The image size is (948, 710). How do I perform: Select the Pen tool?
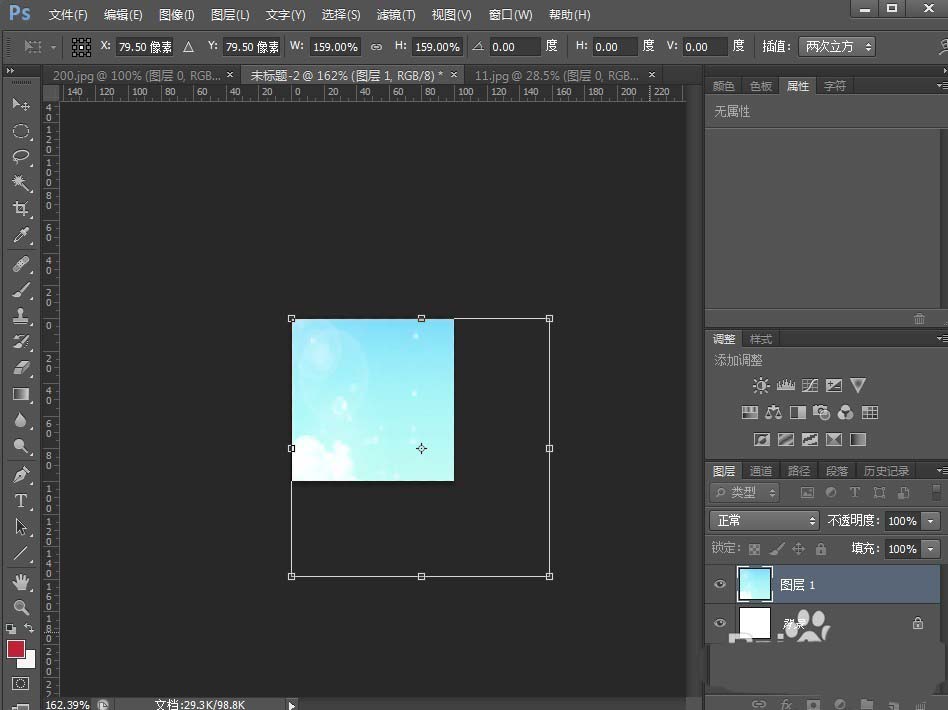coord(21,474)
